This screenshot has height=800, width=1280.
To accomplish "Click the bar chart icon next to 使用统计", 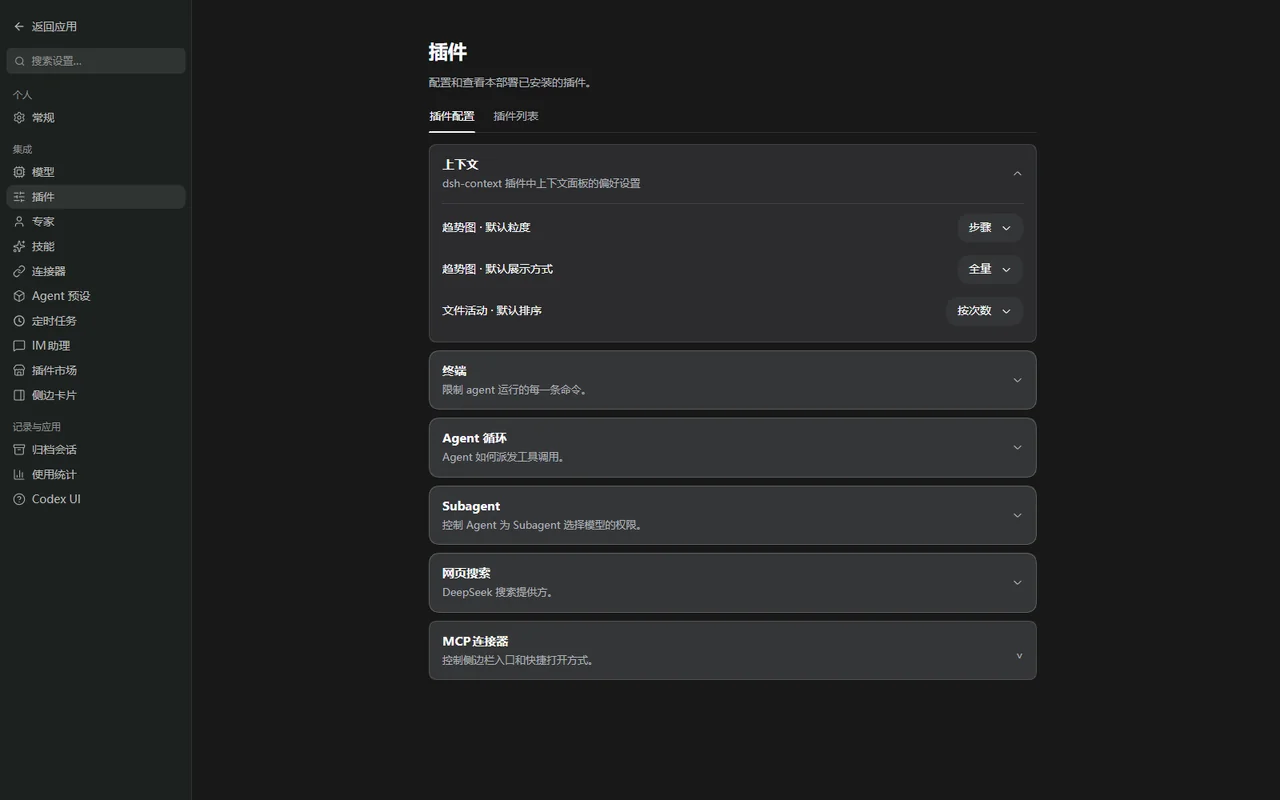I will pos(19,474).
